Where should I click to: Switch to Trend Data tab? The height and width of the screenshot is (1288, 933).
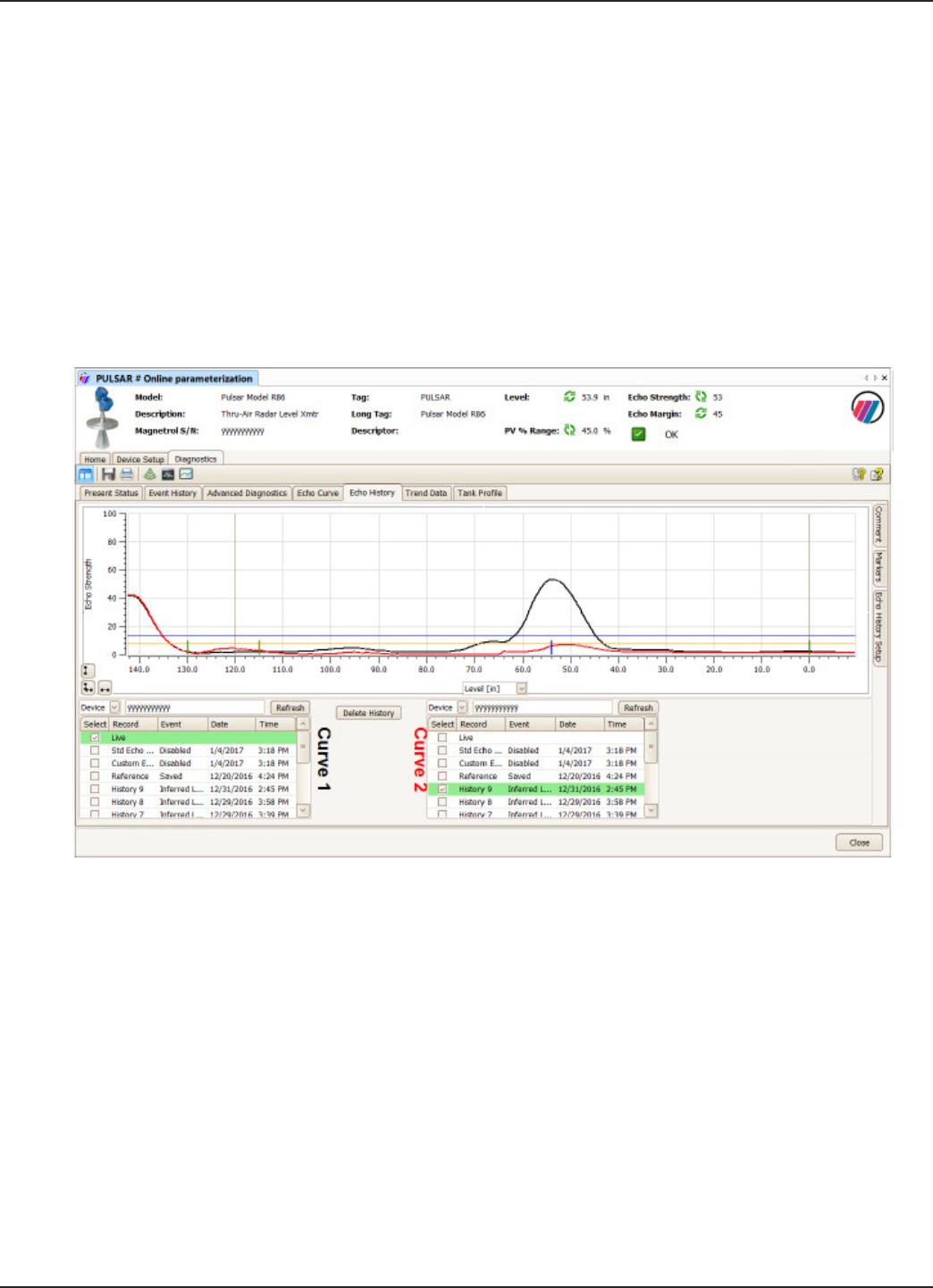(426, 493)
